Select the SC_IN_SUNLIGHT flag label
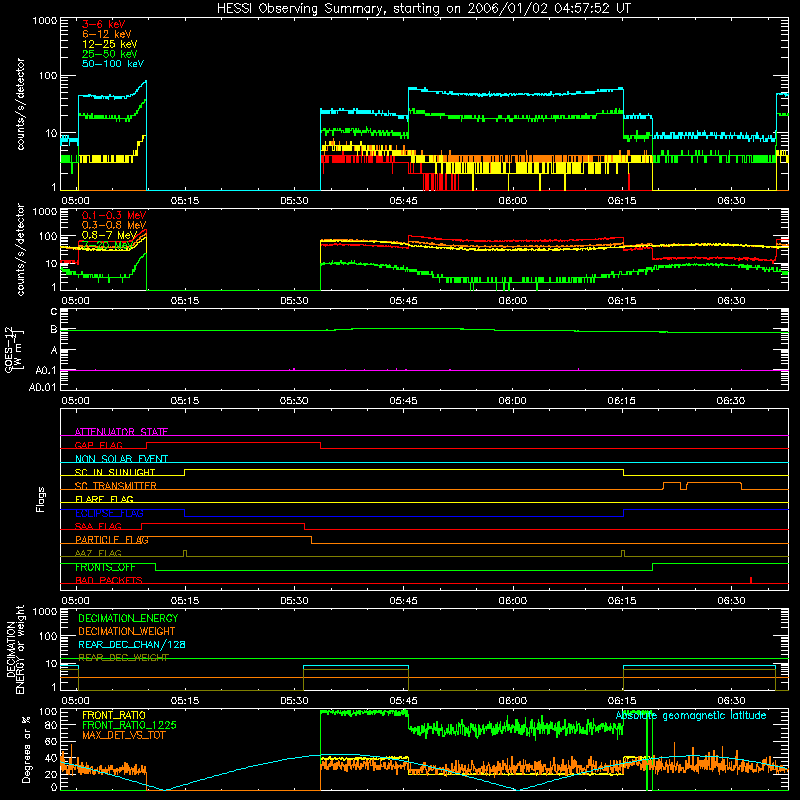The height and width of the screenshot is (800, 800). point(115,472)
